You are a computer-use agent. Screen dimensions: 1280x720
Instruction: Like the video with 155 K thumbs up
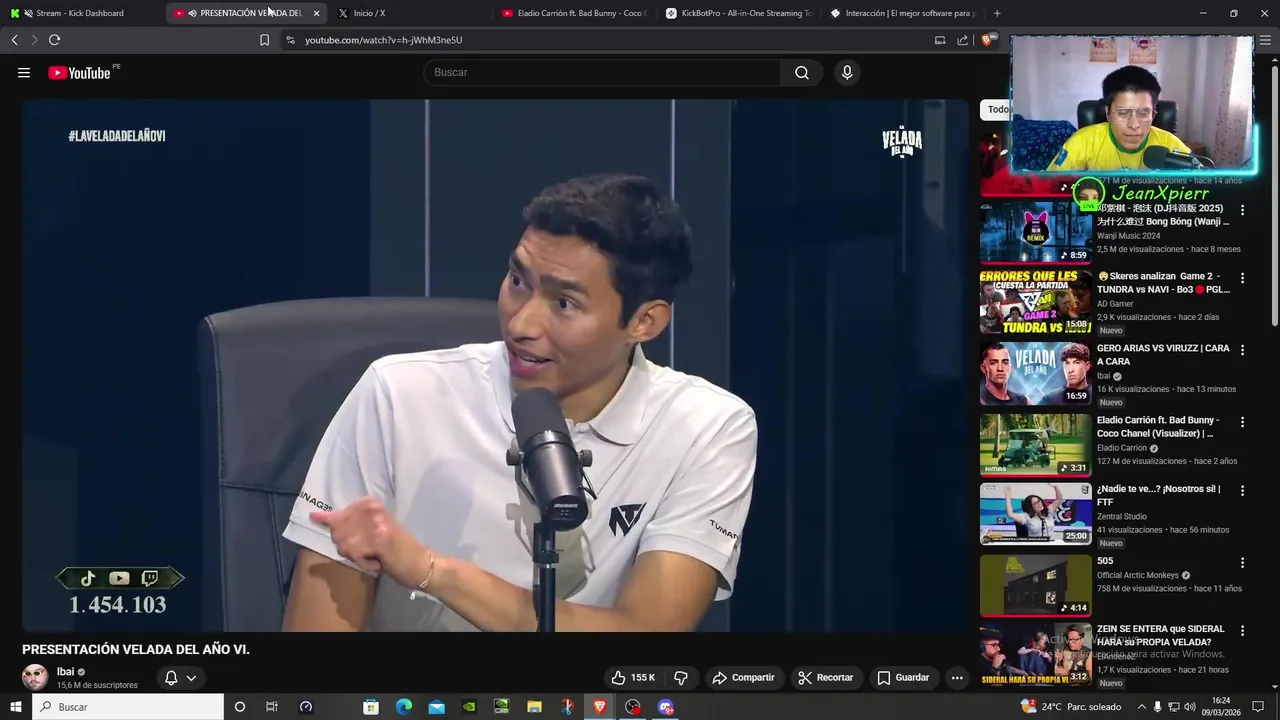[633, 678]
